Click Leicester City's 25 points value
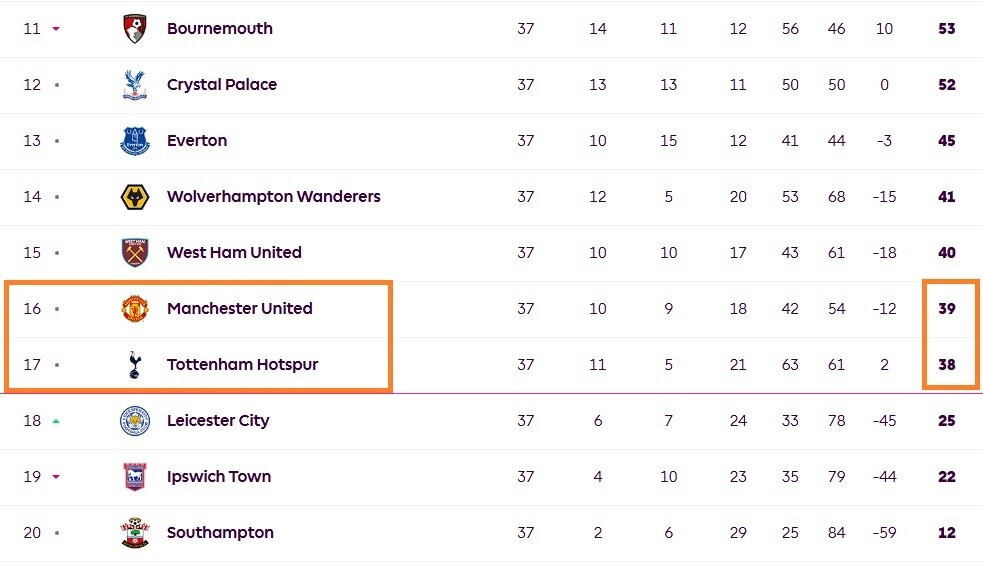This screenshot has height=564, width=983. pyautogui.click(x=947, y=421)
